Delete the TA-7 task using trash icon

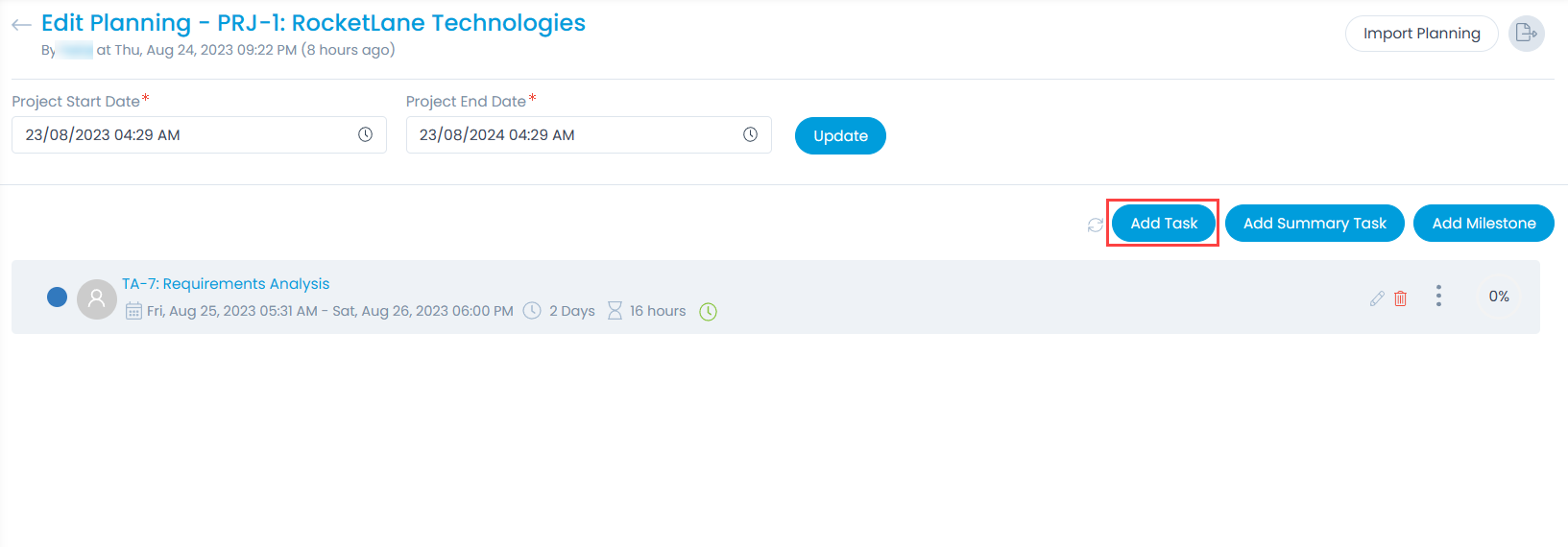[1401, 298]
